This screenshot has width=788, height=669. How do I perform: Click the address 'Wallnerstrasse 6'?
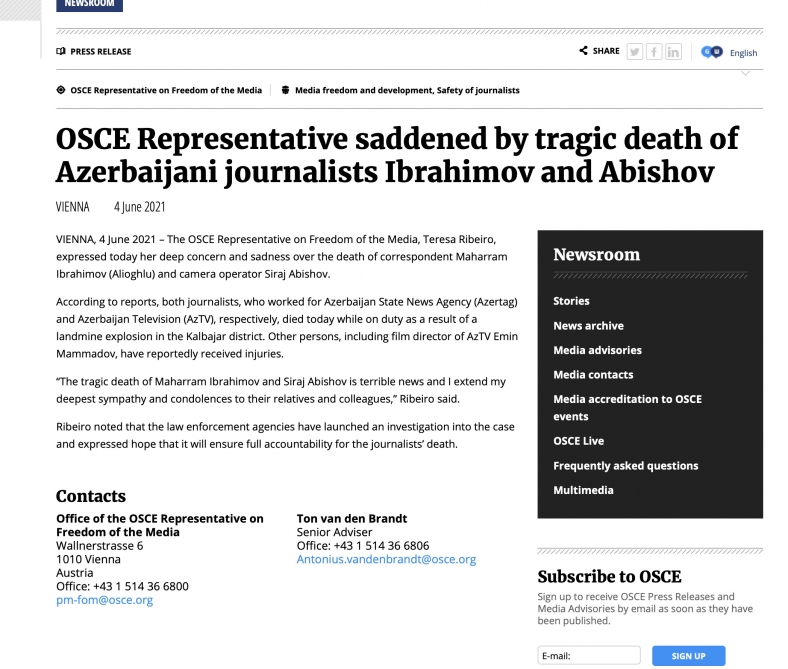[x=100, y=546]
